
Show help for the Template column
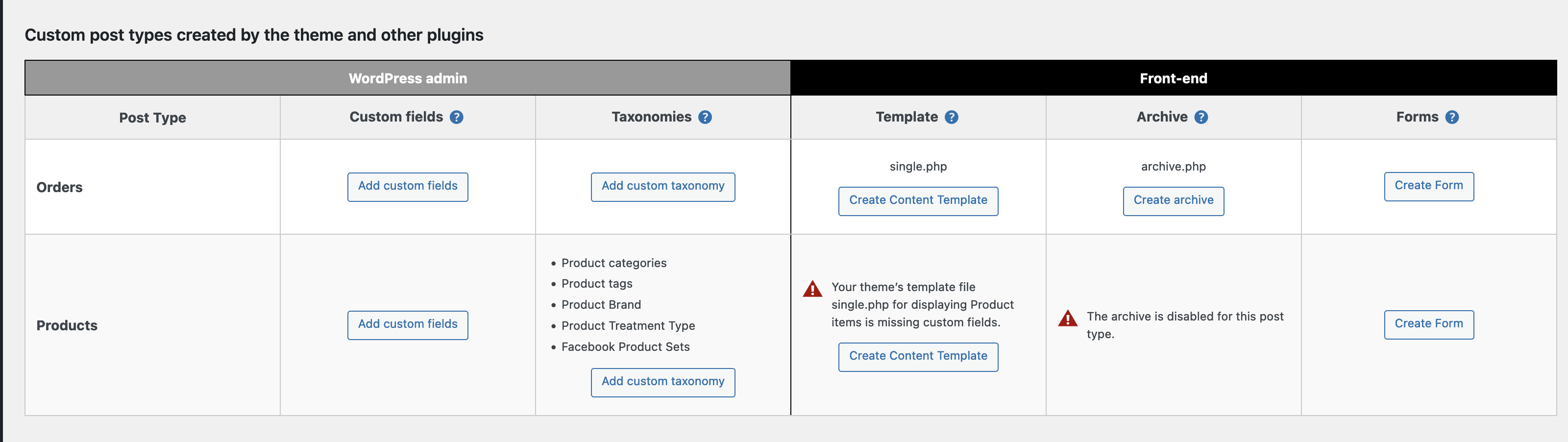(x=952, y=117)
